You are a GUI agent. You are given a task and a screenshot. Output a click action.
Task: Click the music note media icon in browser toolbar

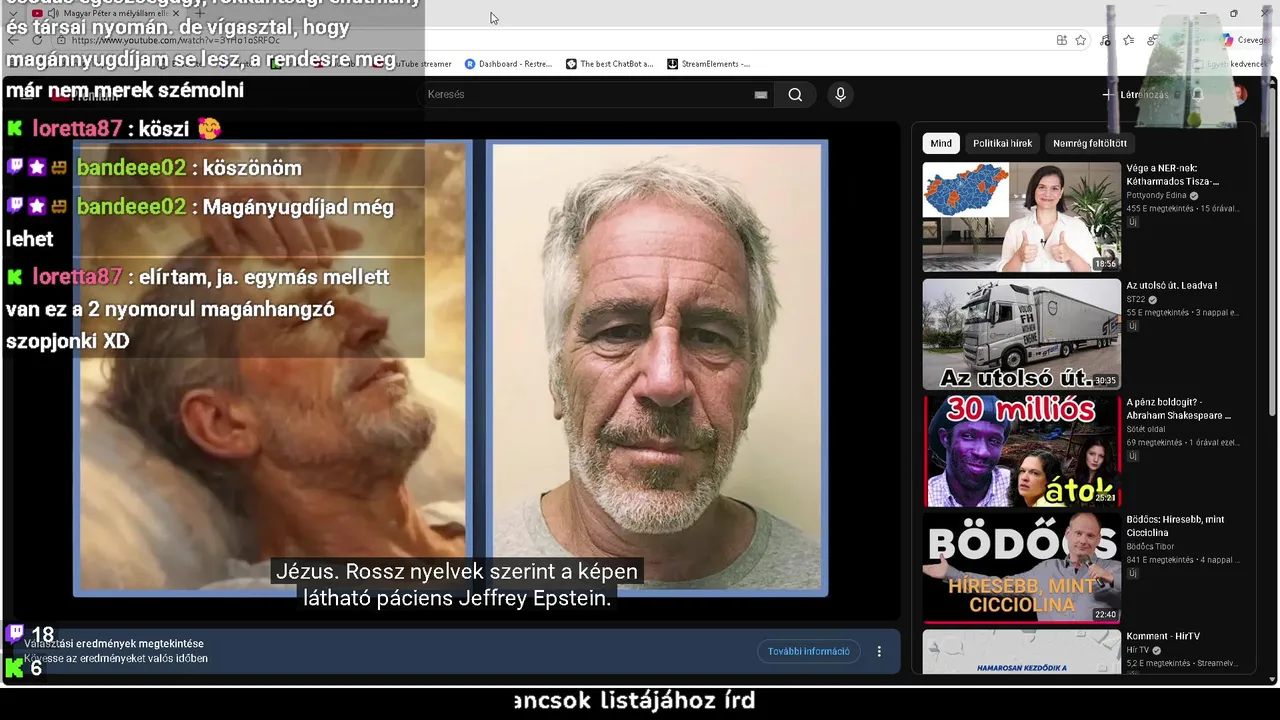pos(1105,40)
